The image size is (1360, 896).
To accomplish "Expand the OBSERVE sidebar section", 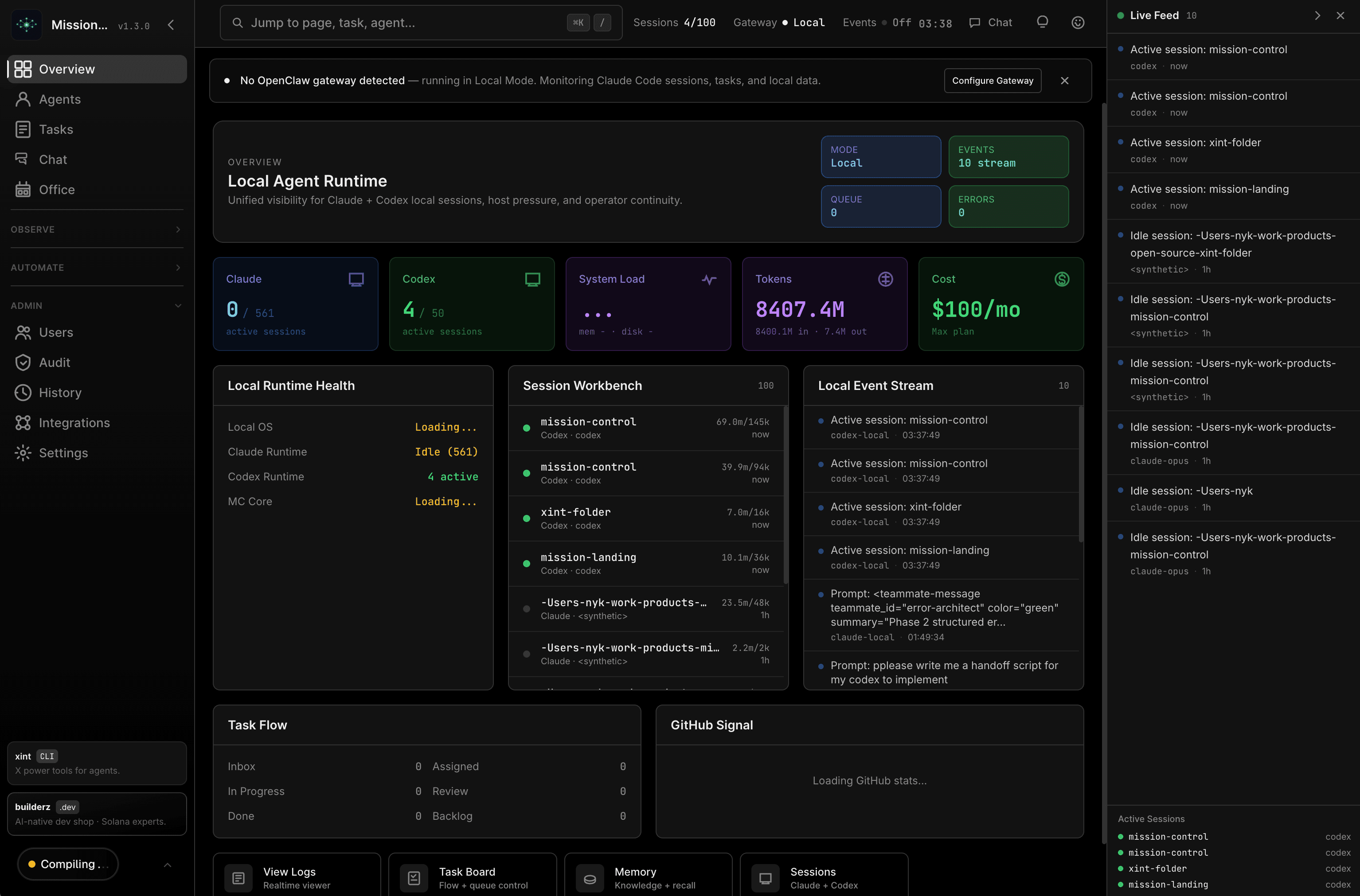I will pos(177,230).
